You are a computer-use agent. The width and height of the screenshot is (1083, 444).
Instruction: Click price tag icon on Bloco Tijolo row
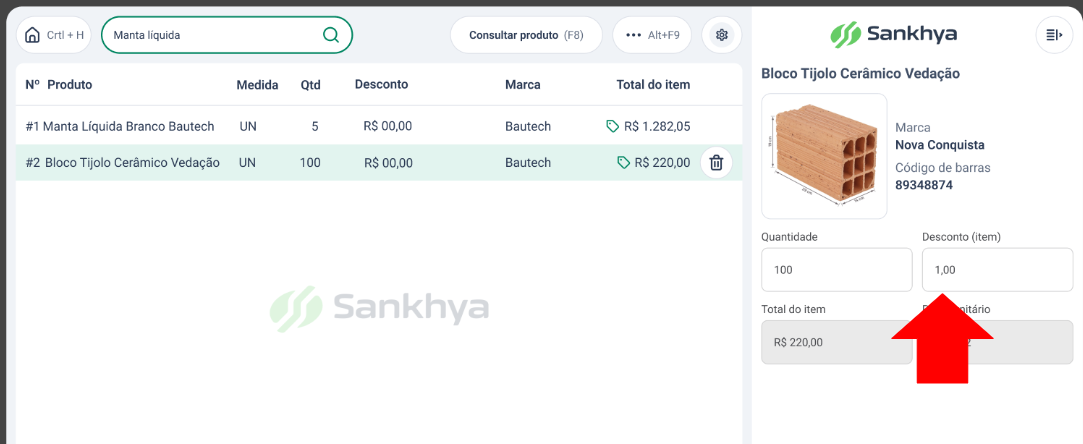(623, 163)
